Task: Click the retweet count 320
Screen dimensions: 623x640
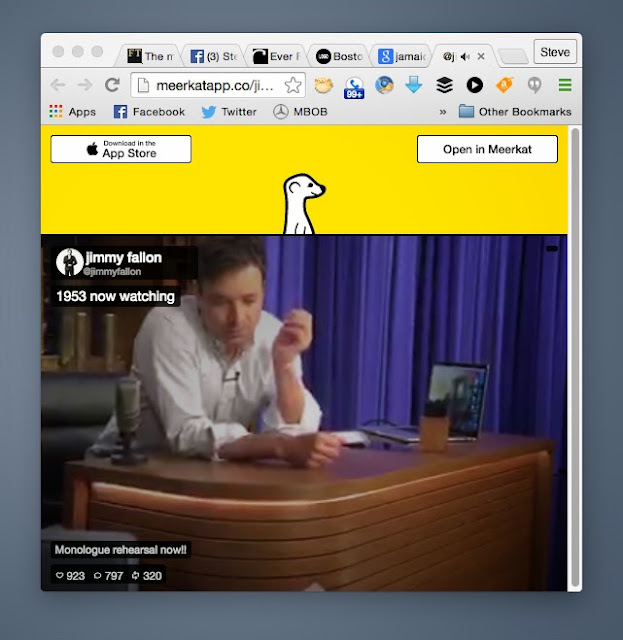Action: coord(147,576)
